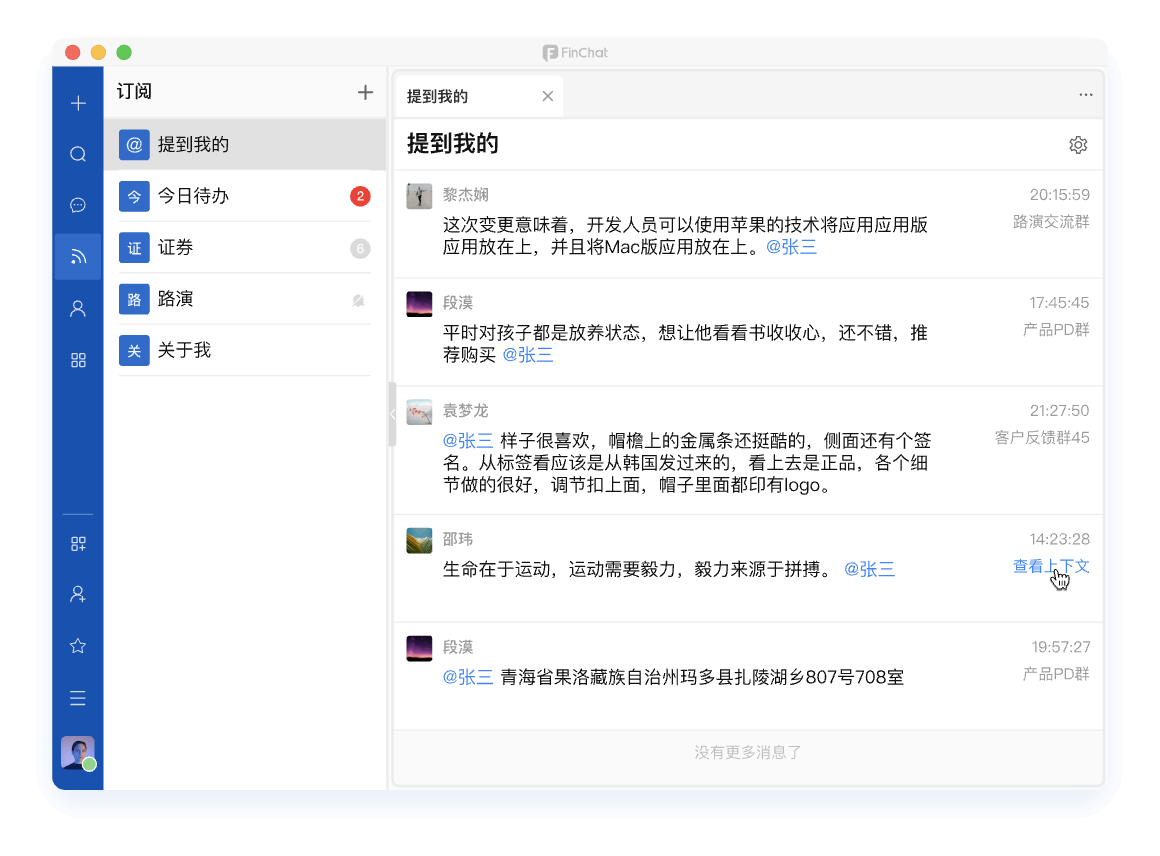This screenshot has width=1160, height=856.
Task: Collapse the subscription list panel handle
Action: coord(392,413)
